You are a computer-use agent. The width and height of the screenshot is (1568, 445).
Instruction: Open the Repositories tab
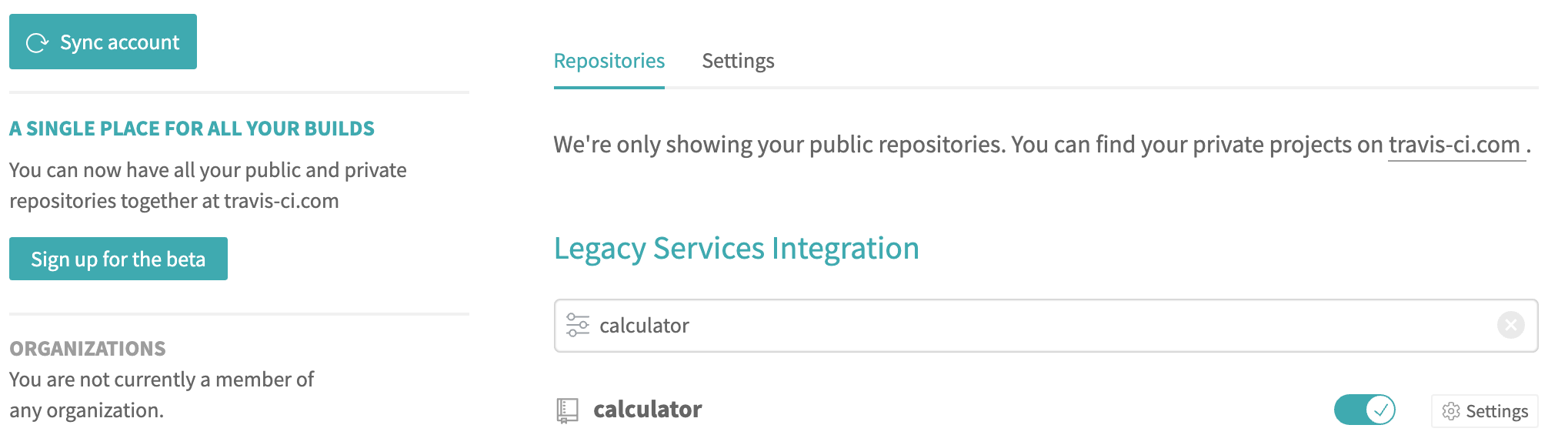coord(609,61)
